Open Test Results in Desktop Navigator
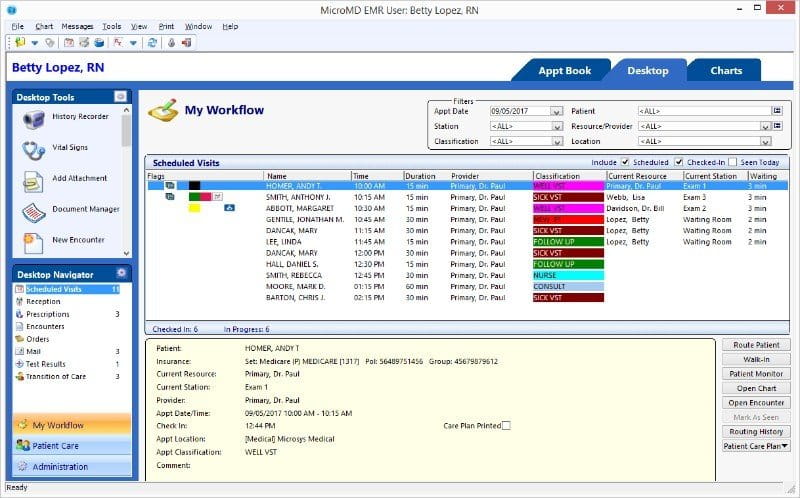 coord(45,364)
